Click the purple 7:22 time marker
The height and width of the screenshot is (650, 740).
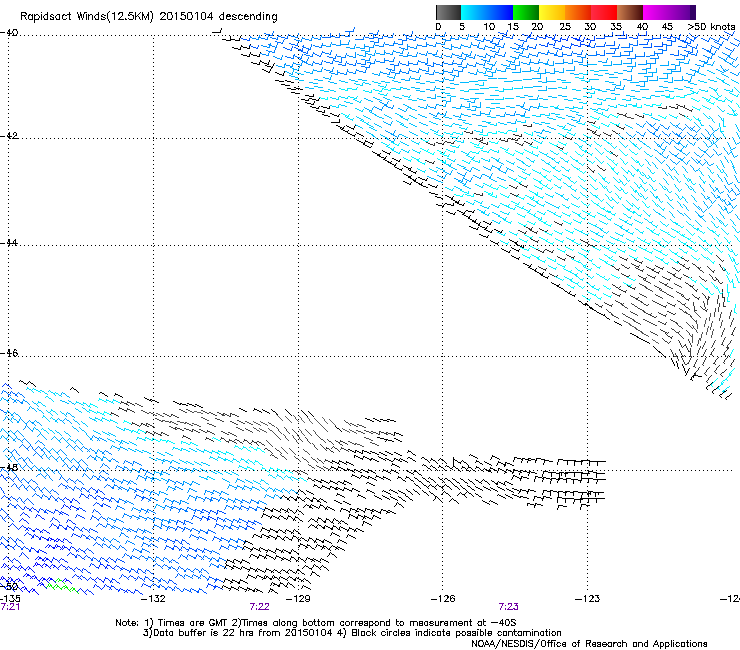click(259, 607)
